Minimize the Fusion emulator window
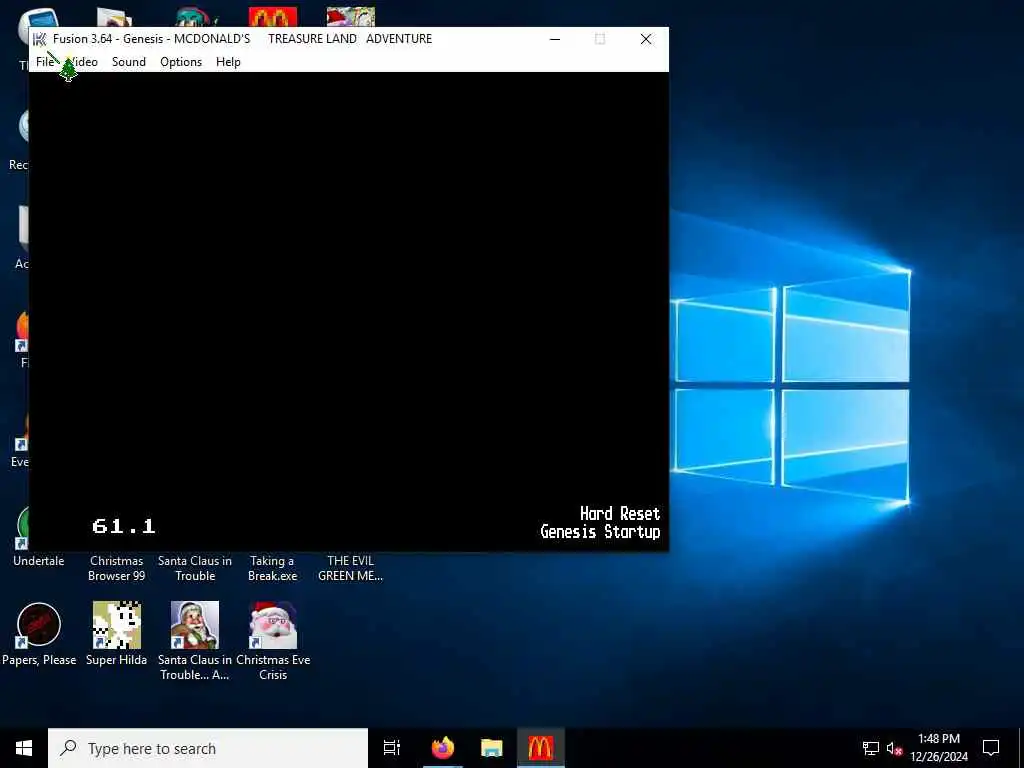The width and height of the screenshot is (1024, 768). 555,39
